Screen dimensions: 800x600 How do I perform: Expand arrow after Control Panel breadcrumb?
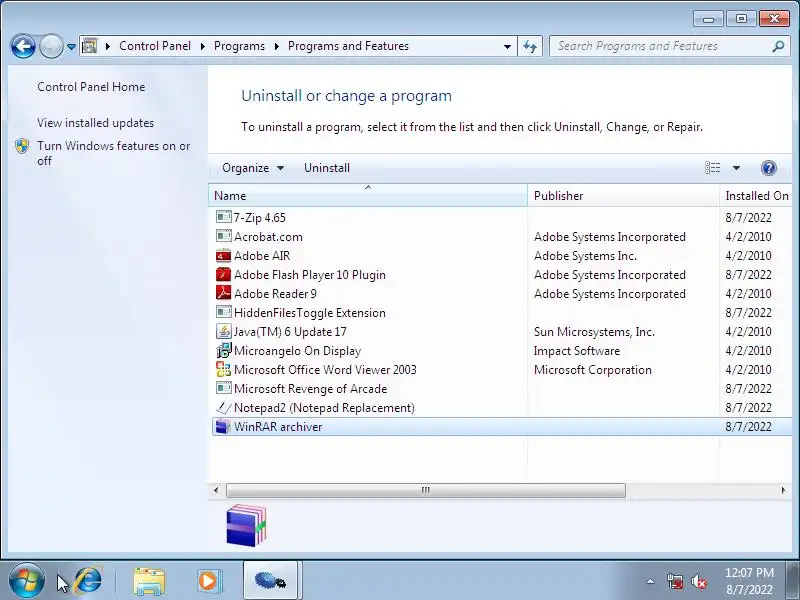[x=203, y=46]
